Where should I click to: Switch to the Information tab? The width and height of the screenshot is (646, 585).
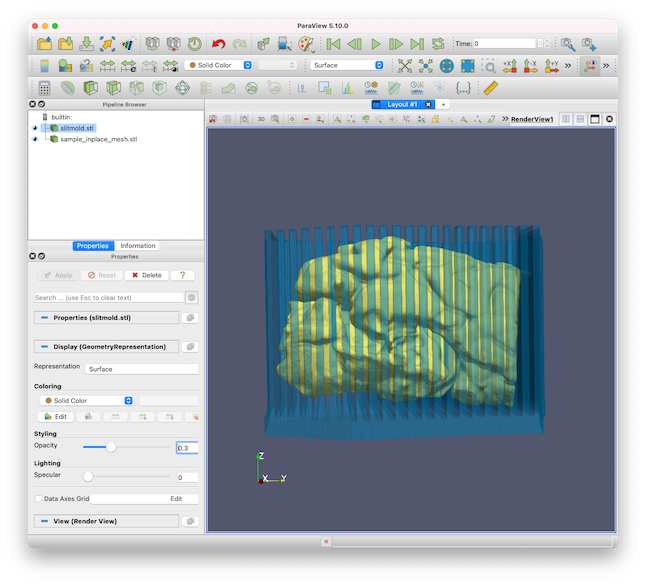[138, 246]
